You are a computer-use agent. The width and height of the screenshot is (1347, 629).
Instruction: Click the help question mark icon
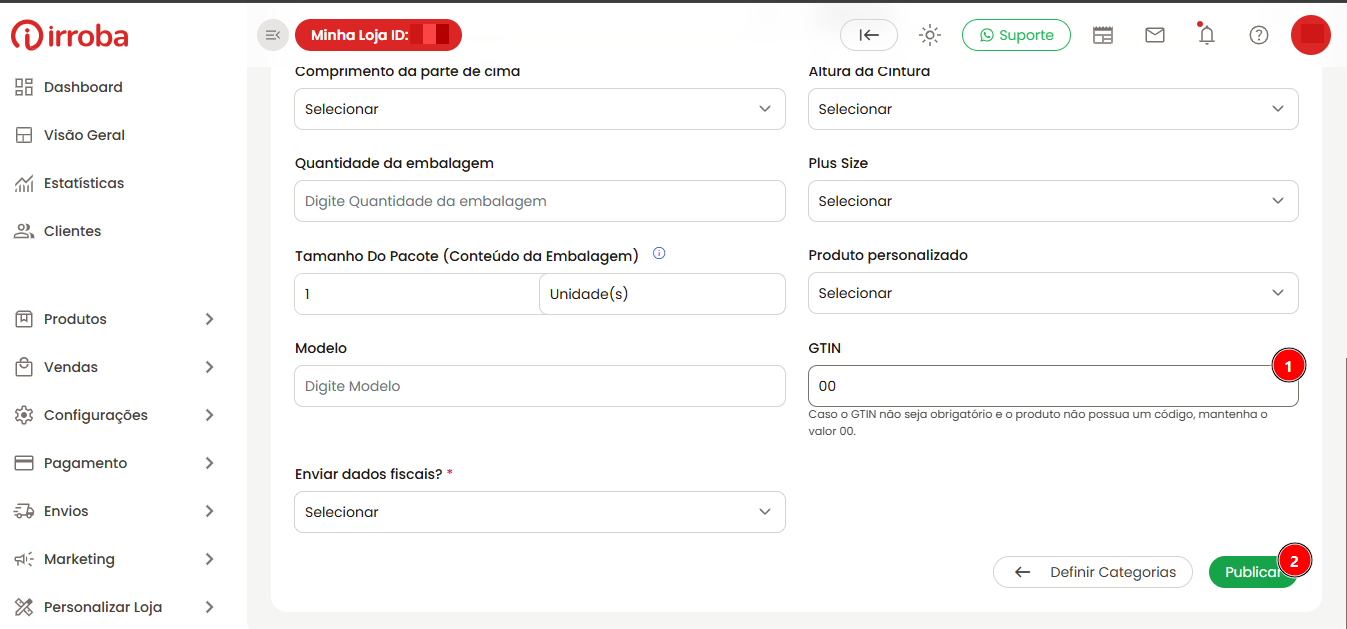tap(1259, 35)
